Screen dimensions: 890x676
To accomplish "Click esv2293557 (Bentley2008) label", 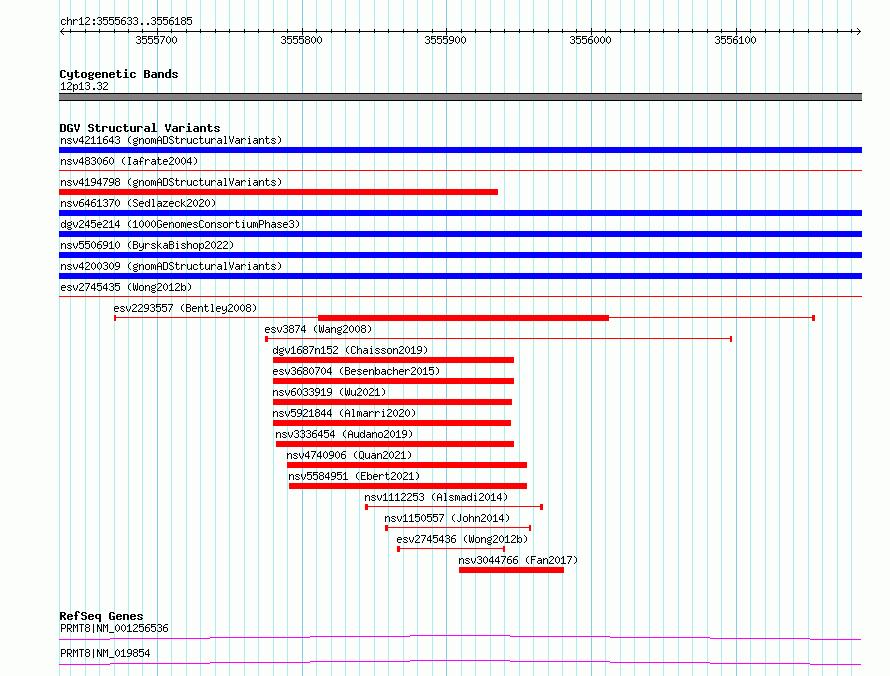I will (185, 308).
